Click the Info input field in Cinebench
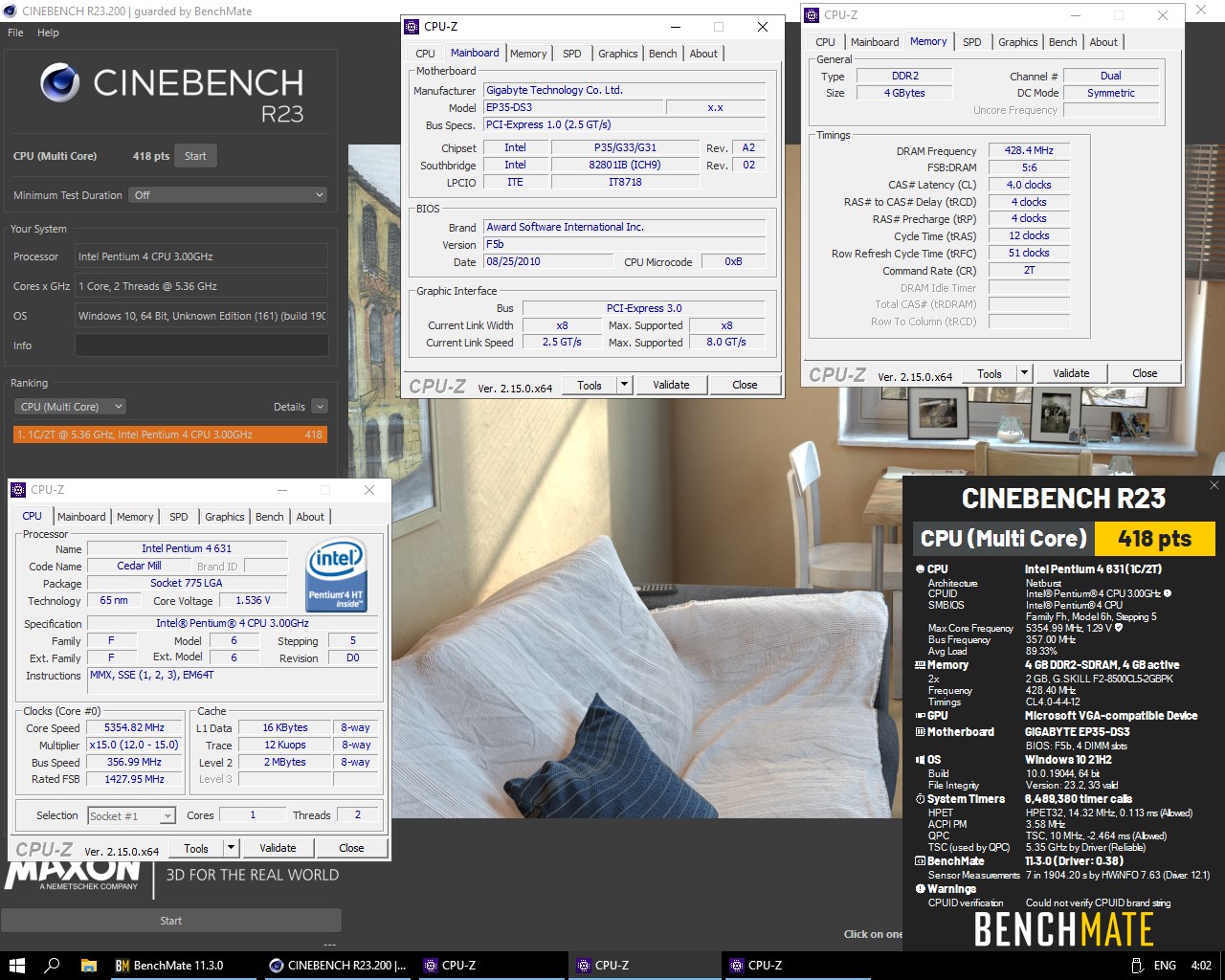The height and width of the screenshot is (980, 1225). (202, 345)
